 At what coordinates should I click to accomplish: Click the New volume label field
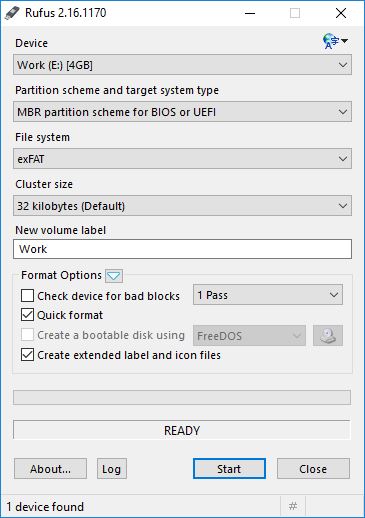coord(182,249)
